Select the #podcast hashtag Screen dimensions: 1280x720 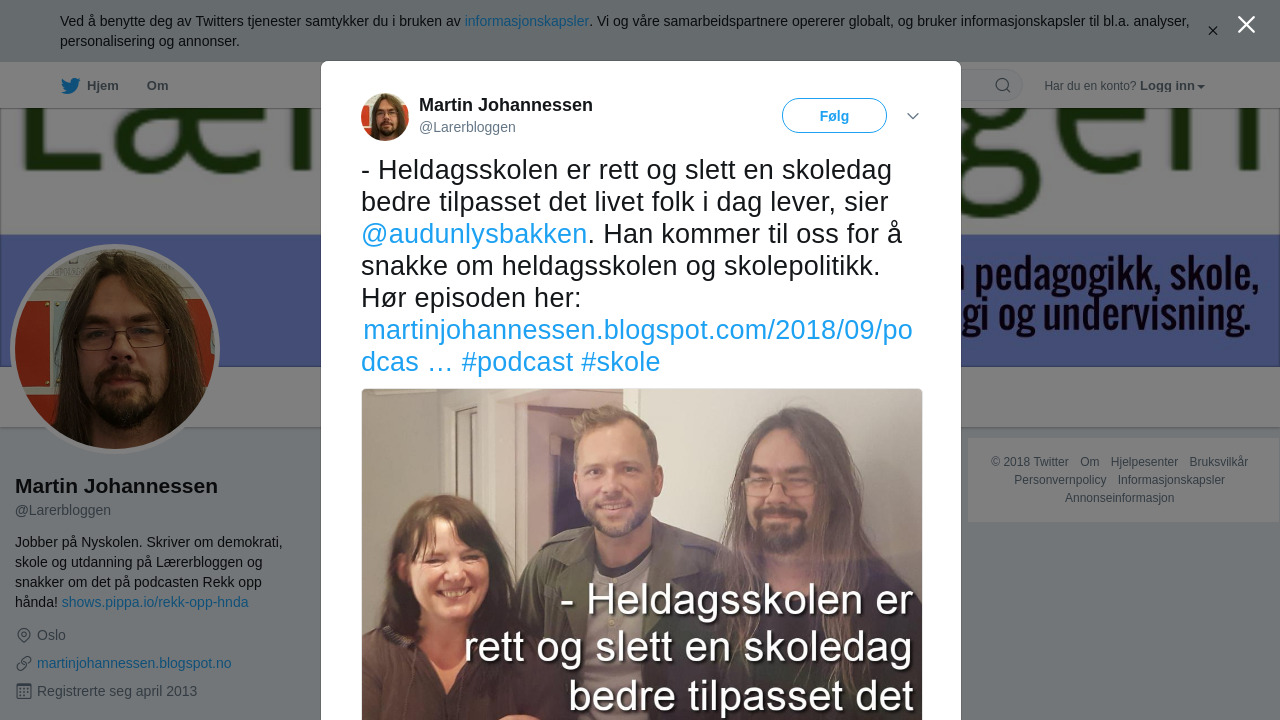click(517, 362)
